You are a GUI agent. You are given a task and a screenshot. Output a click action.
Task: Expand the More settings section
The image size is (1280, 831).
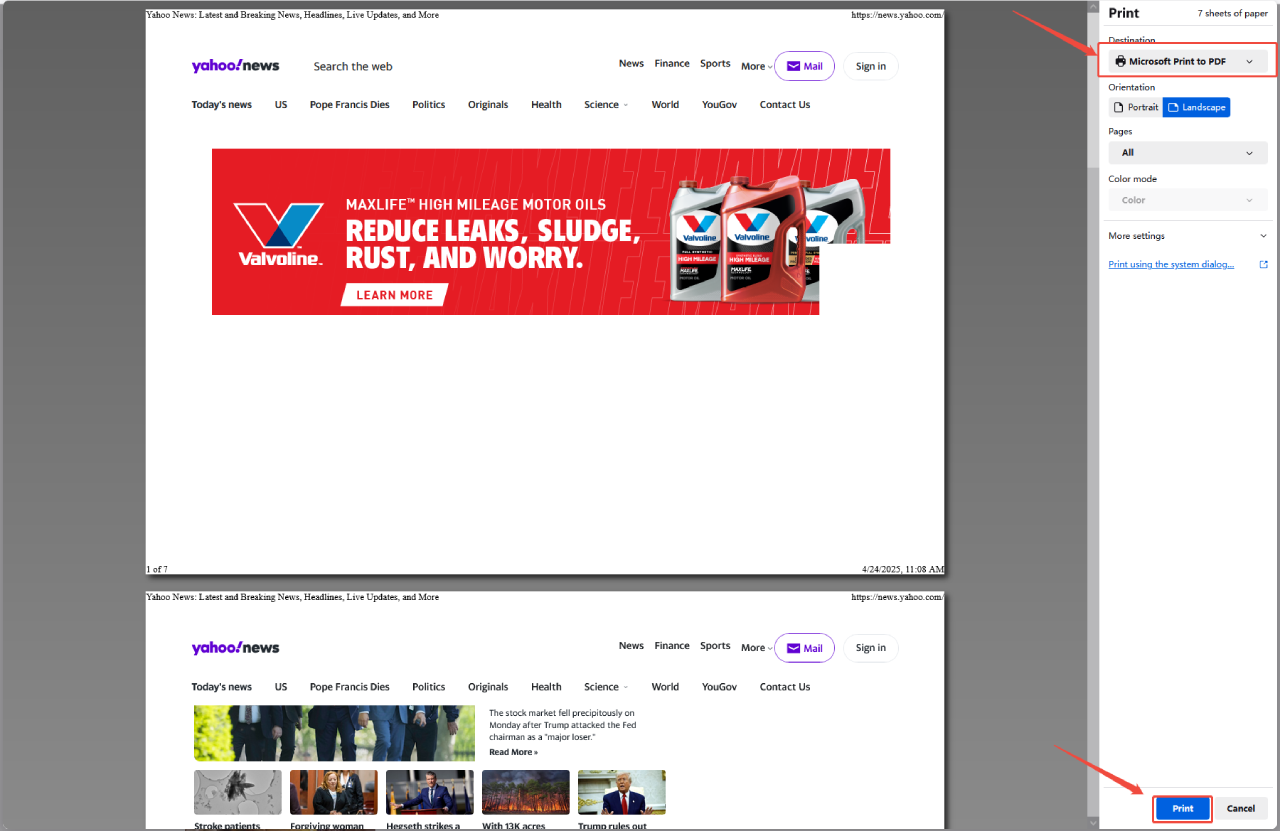coord(1187,236)
